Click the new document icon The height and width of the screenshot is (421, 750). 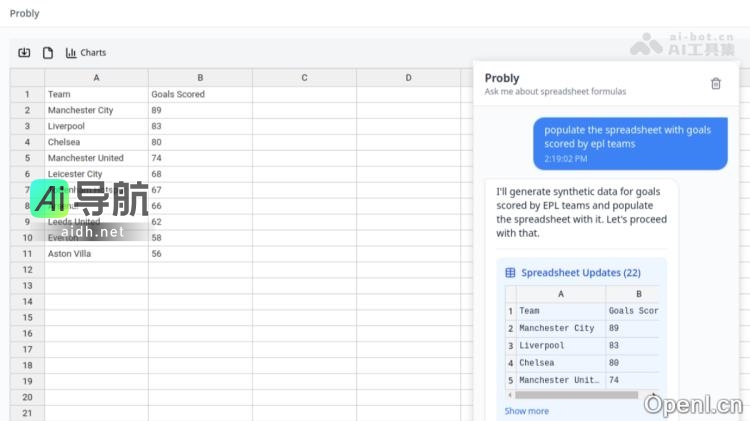pos(47,53)
